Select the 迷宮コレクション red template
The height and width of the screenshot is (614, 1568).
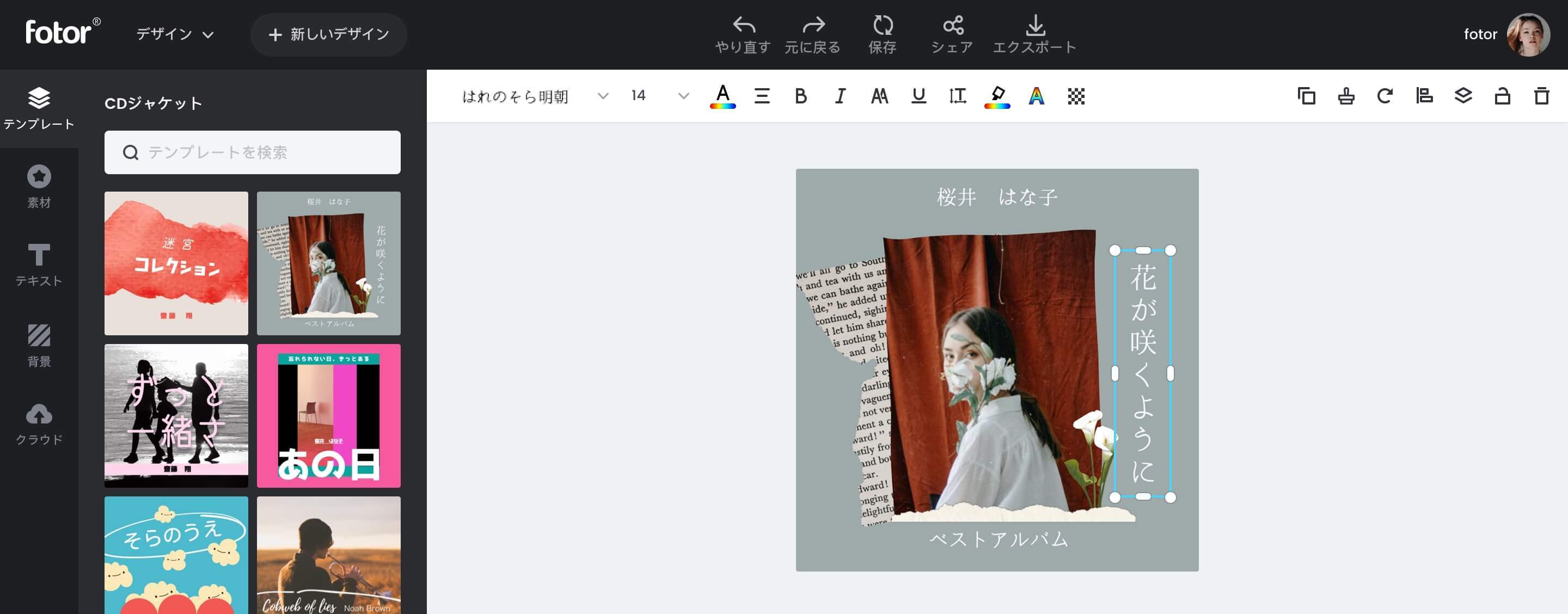[x=176, y=263]
